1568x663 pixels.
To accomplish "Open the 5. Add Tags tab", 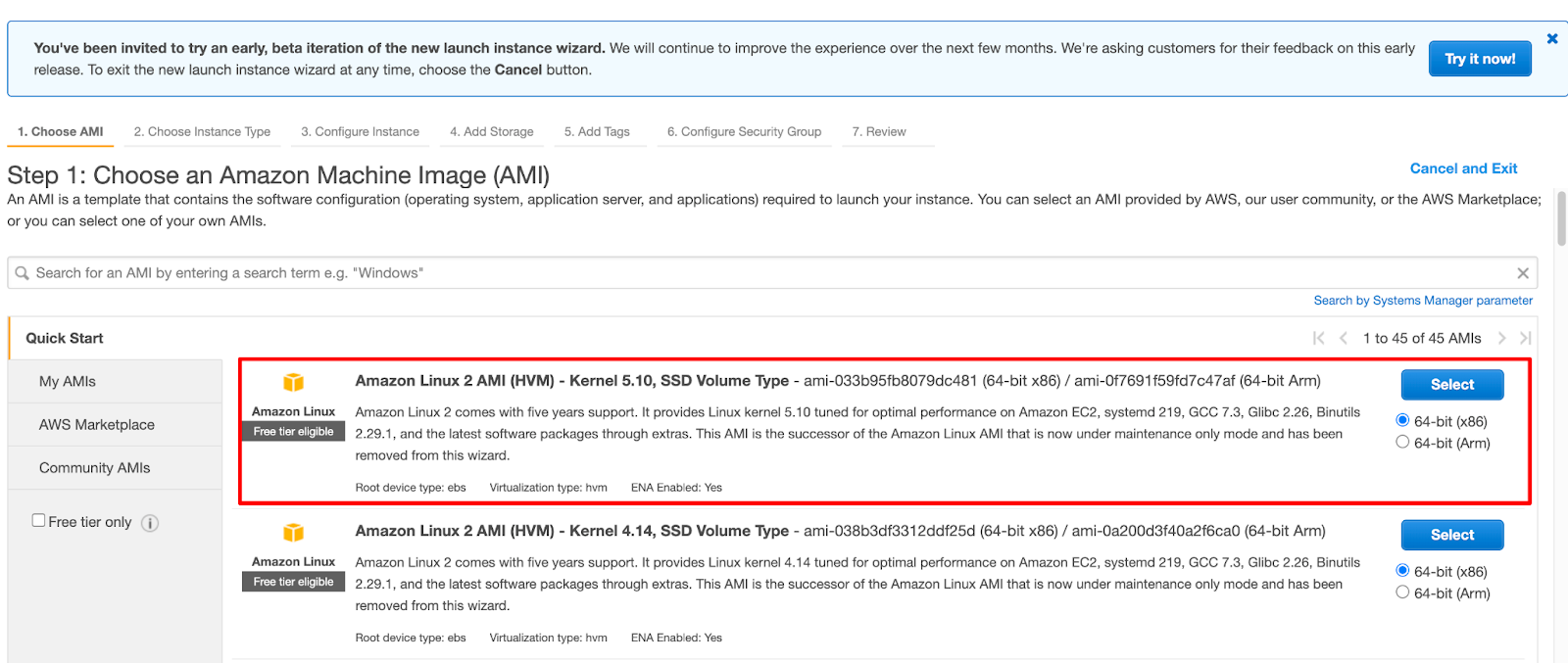I will pos(598,132).
